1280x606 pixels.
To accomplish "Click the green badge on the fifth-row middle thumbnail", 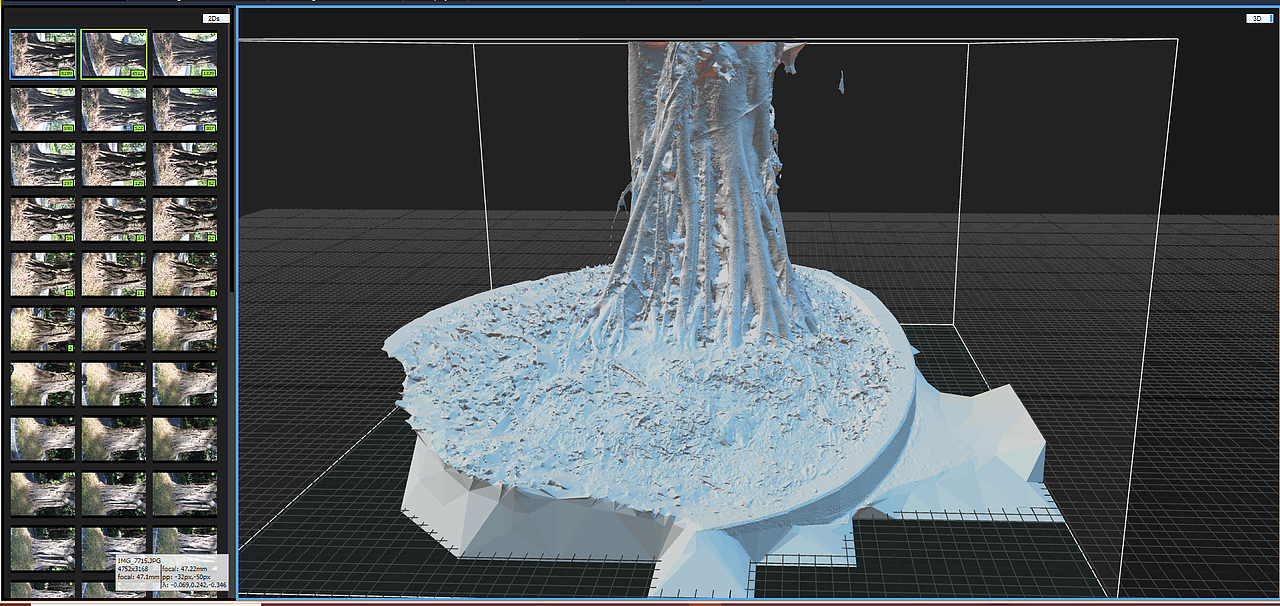I will click(139, 293).
